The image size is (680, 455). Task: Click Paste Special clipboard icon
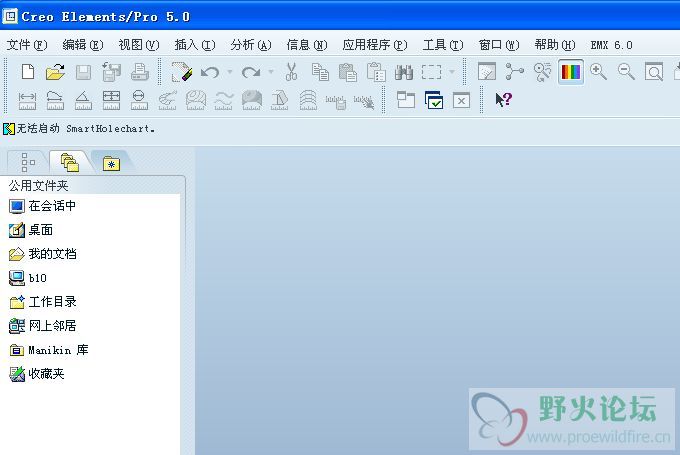coord(376,72)
